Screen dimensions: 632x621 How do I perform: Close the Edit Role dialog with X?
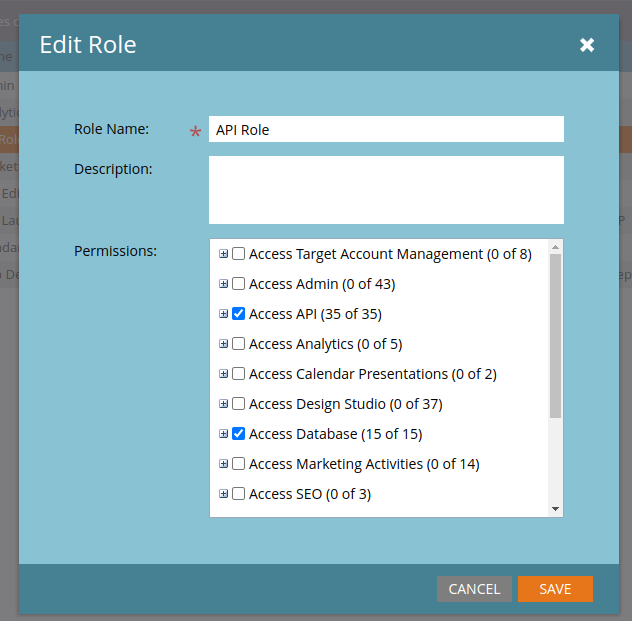point(587,45)
